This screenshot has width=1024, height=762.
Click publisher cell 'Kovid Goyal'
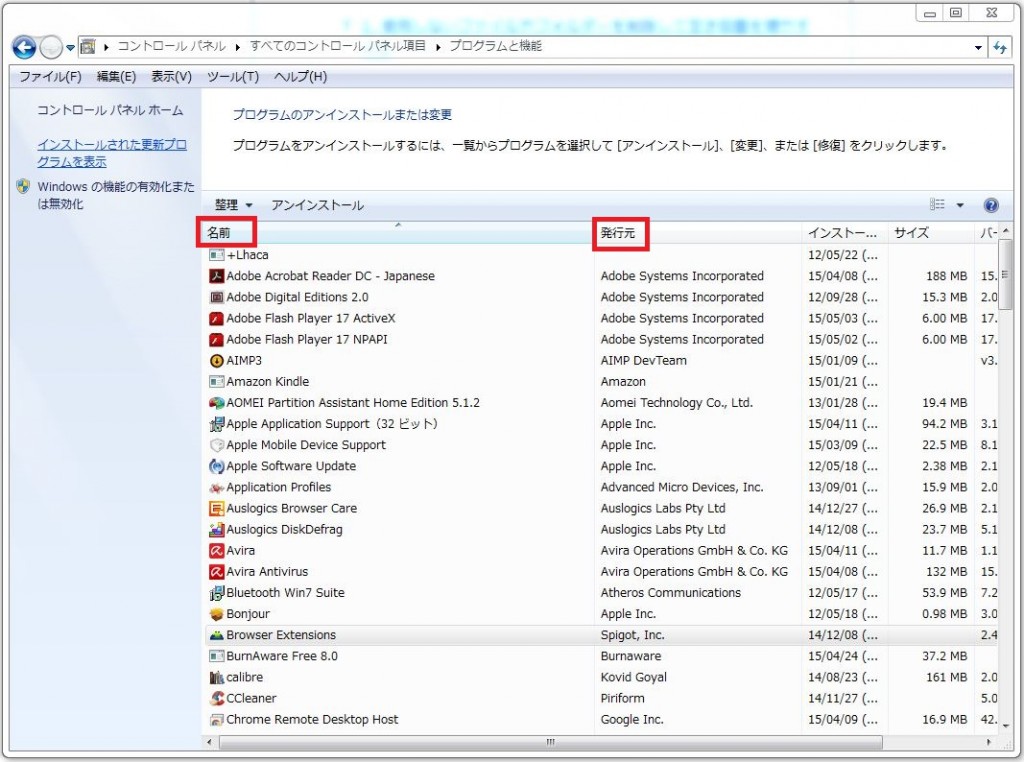tap(633, 677)
